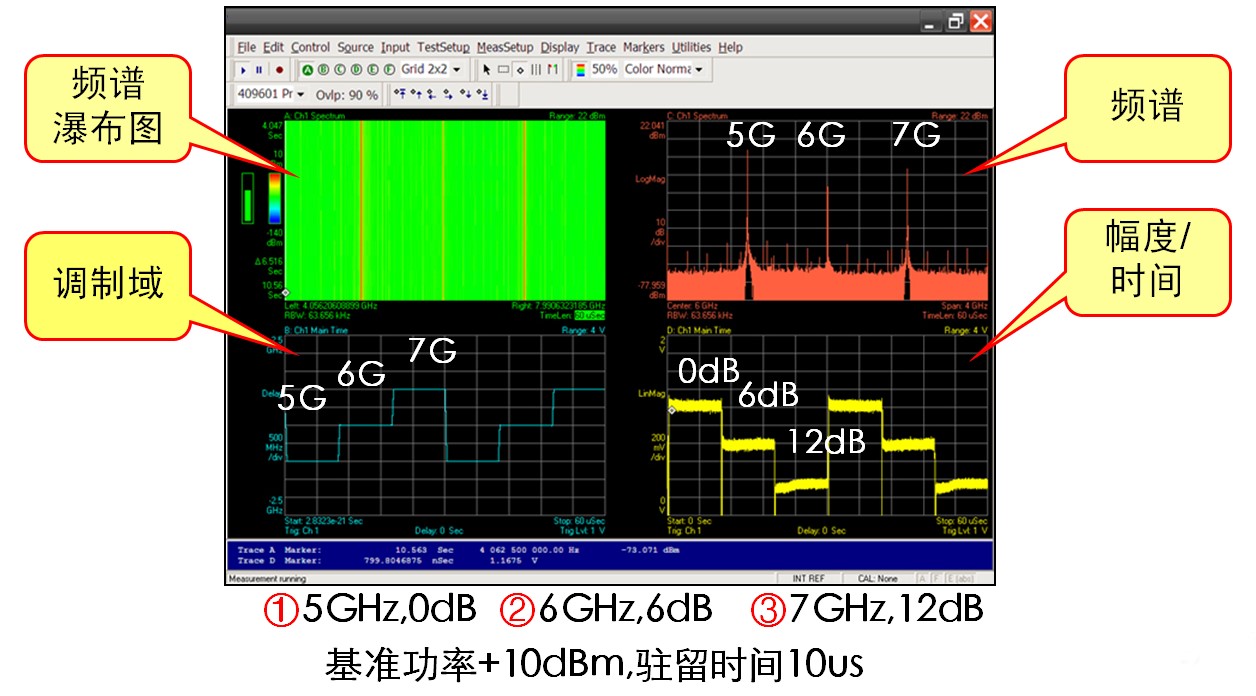Click the first marker-to-peak icon
1256x696 pixels.
point(400,95)
